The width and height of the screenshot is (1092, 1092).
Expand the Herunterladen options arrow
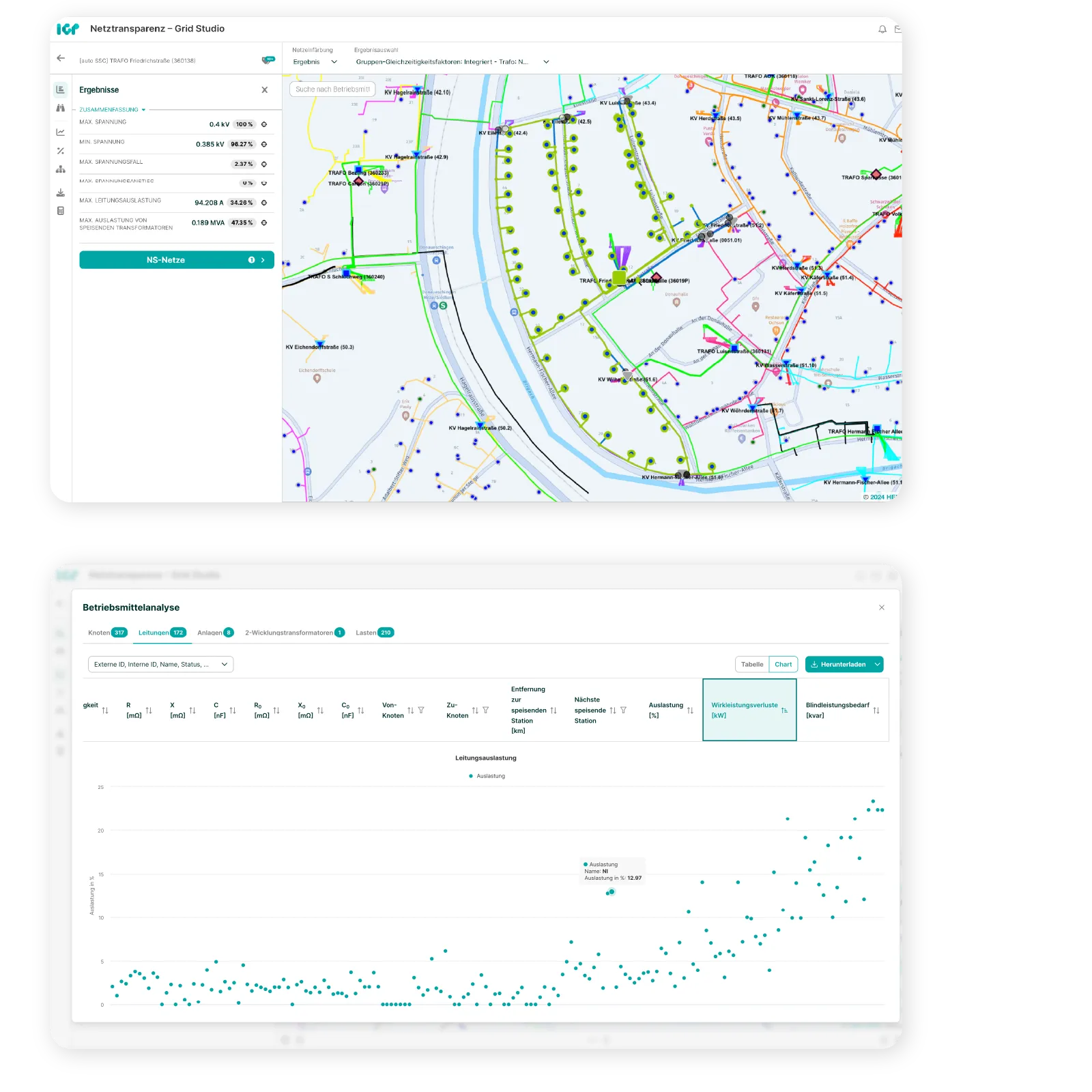click(878, 664)
